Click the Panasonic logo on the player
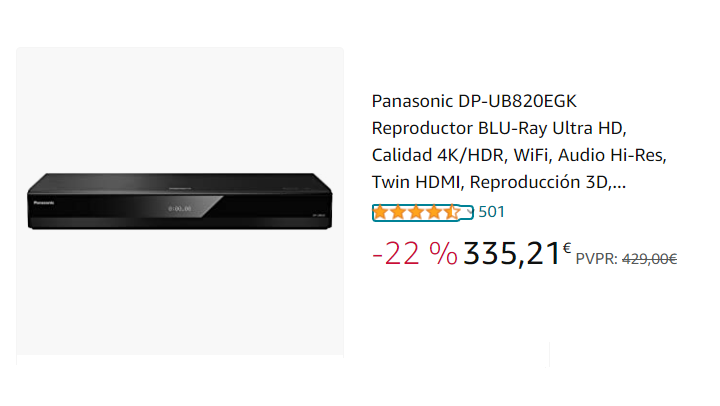The height and width of the screenshot is (406, 720). (43, 202)
